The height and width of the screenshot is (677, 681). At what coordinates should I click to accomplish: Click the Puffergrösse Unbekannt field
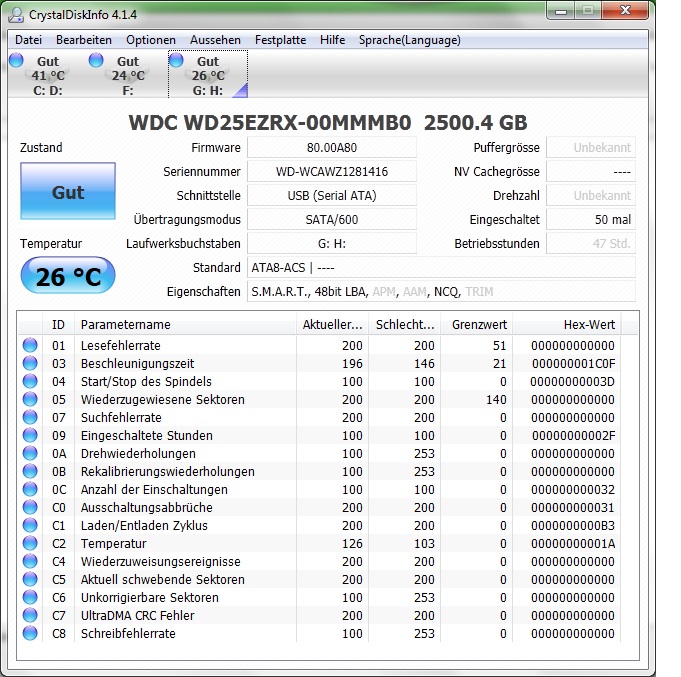click(x=591, y=148)
